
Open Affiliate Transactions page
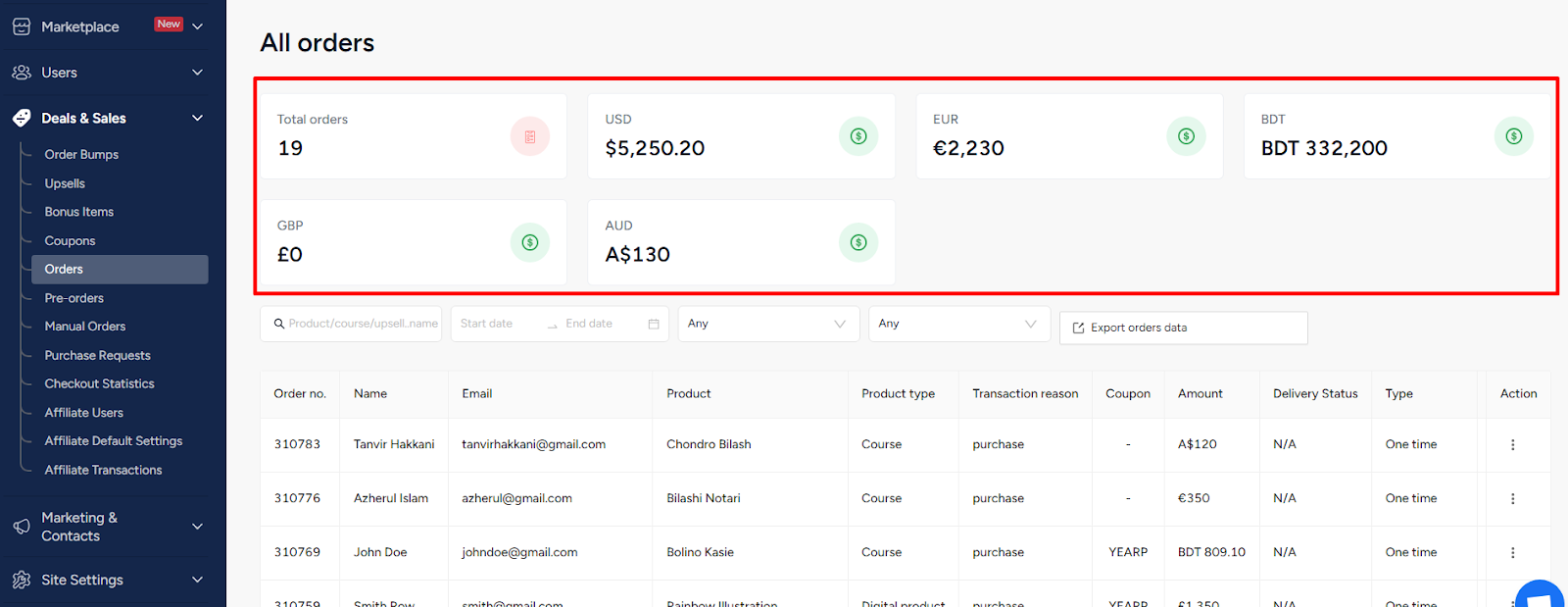(103, 471)
